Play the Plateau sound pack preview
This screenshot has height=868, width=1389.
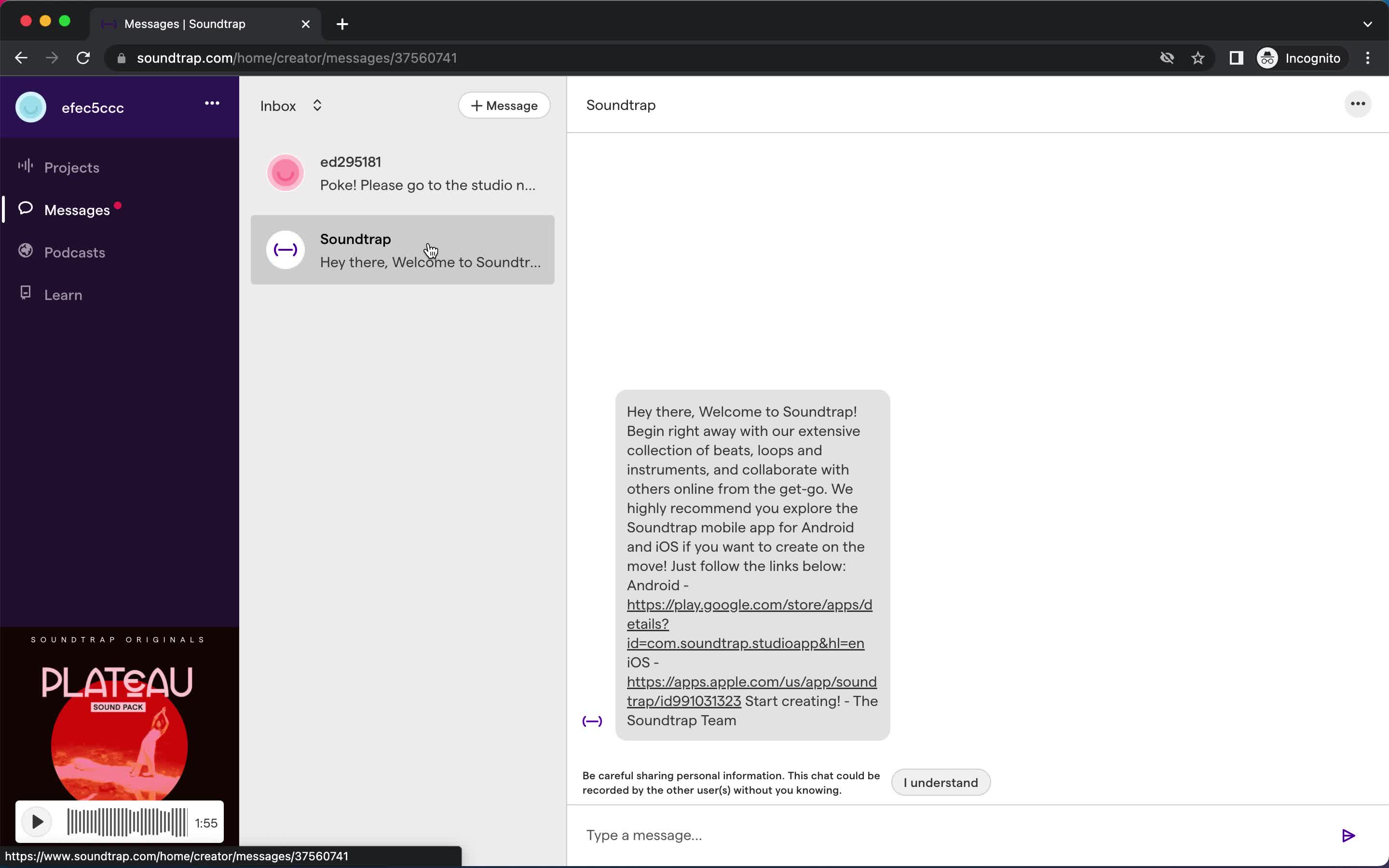(35, 822)
